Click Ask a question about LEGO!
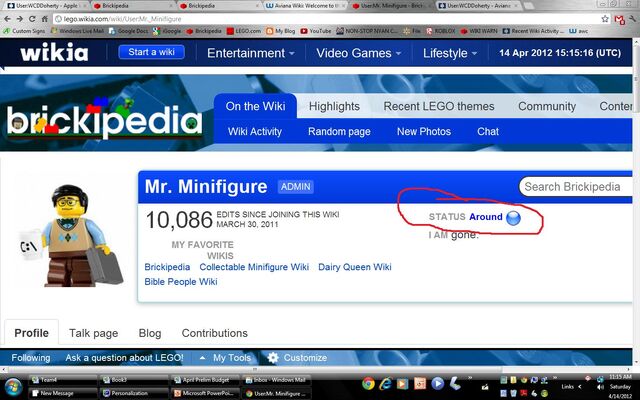 tap(124, 358)
